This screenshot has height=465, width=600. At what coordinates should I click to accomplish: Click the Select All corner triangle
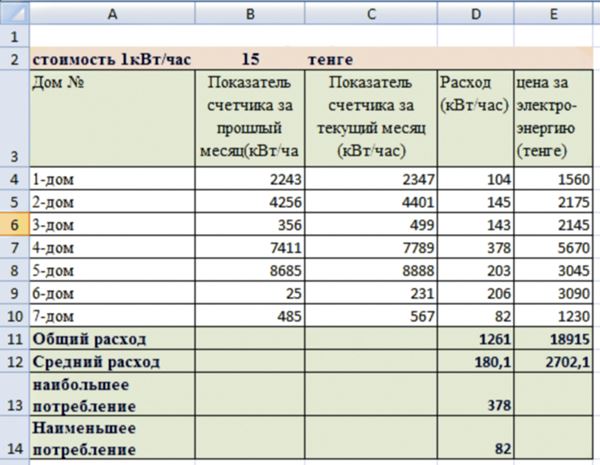pyautogui.click(x=14, y=13)
